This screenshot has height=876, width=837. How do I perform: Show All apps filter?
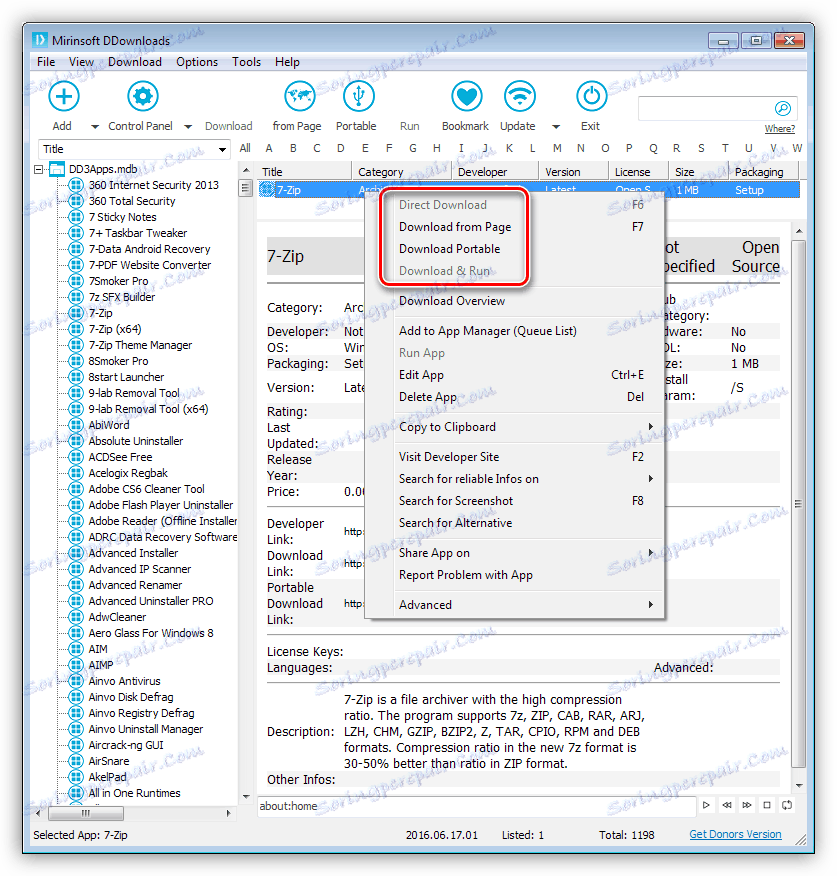[245, 149]
